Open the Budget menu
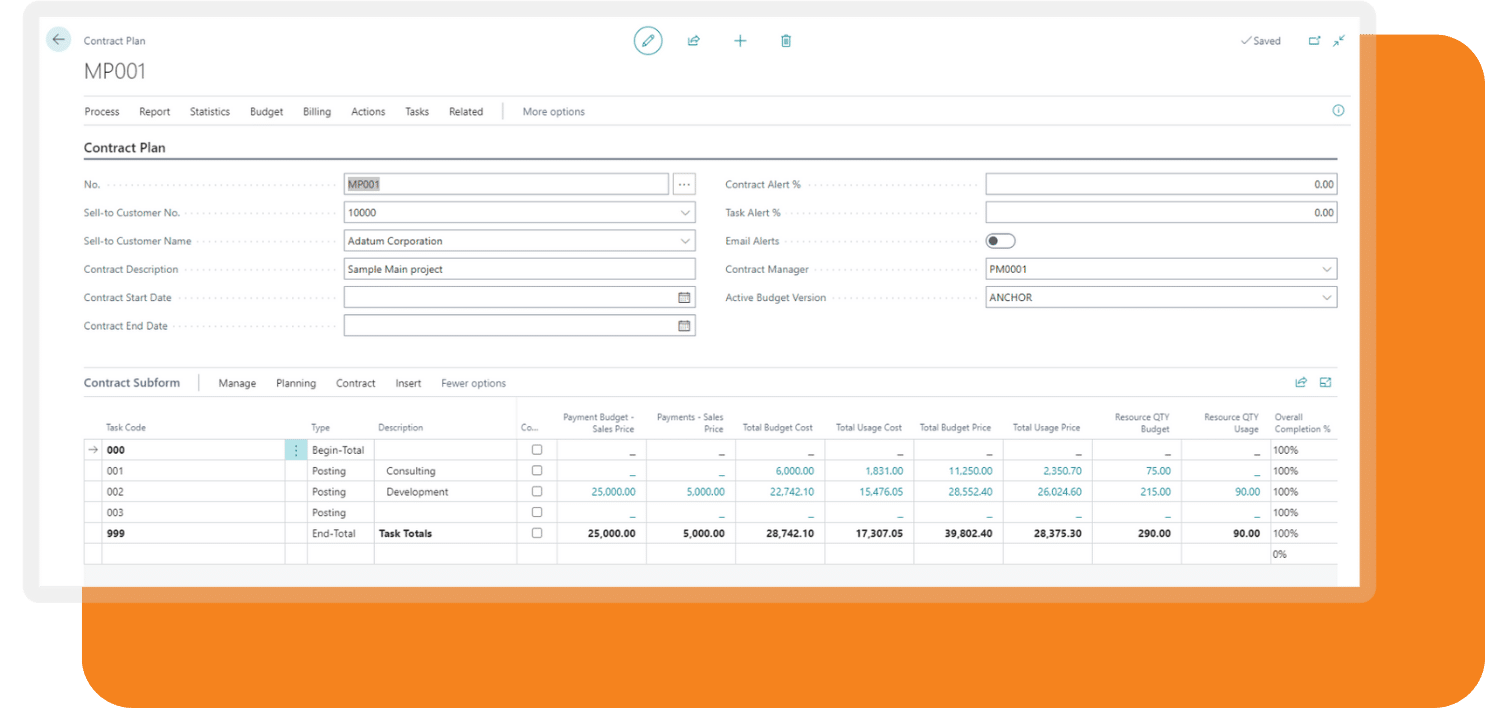Screen dimensions: 1486x709 click(x=267, y=112)
